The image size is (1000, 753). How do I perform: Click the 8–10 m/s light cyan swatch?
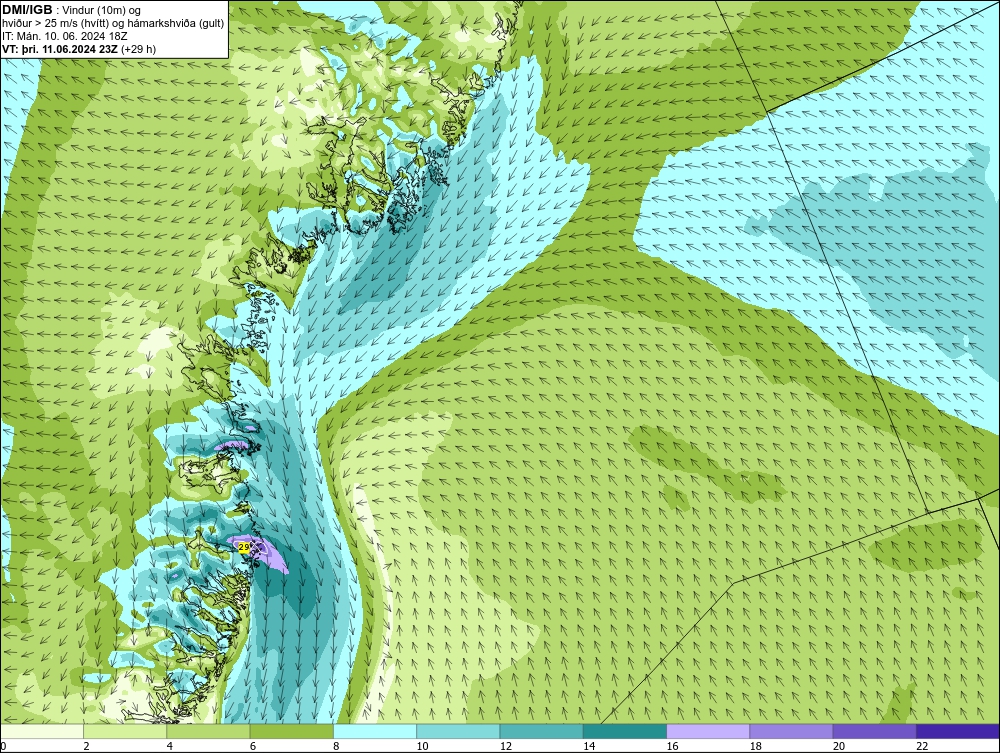[x=375, y=731]
